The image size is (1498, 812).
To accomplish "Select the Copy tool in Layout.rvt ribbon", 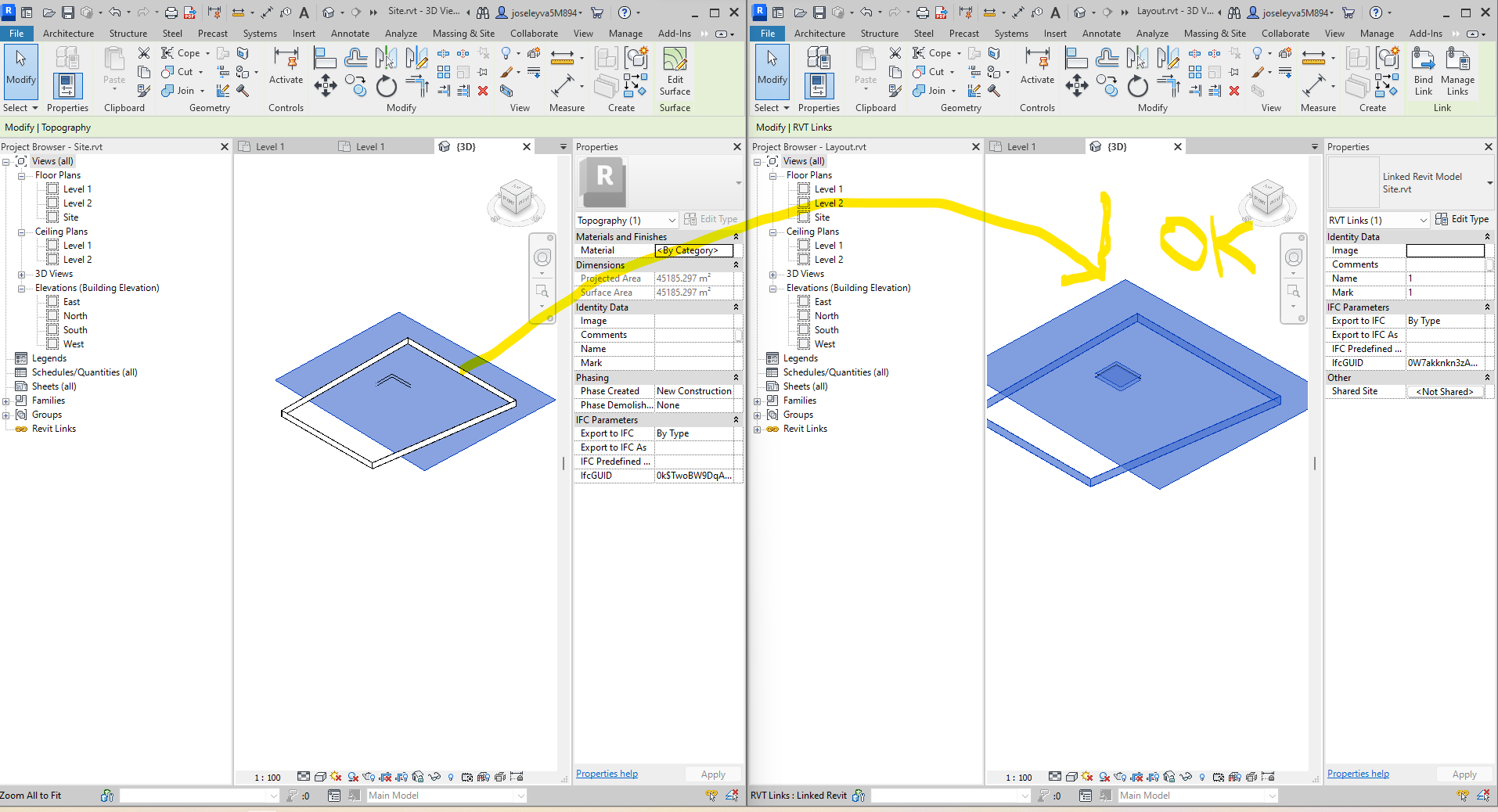I will coord(1107,85).
